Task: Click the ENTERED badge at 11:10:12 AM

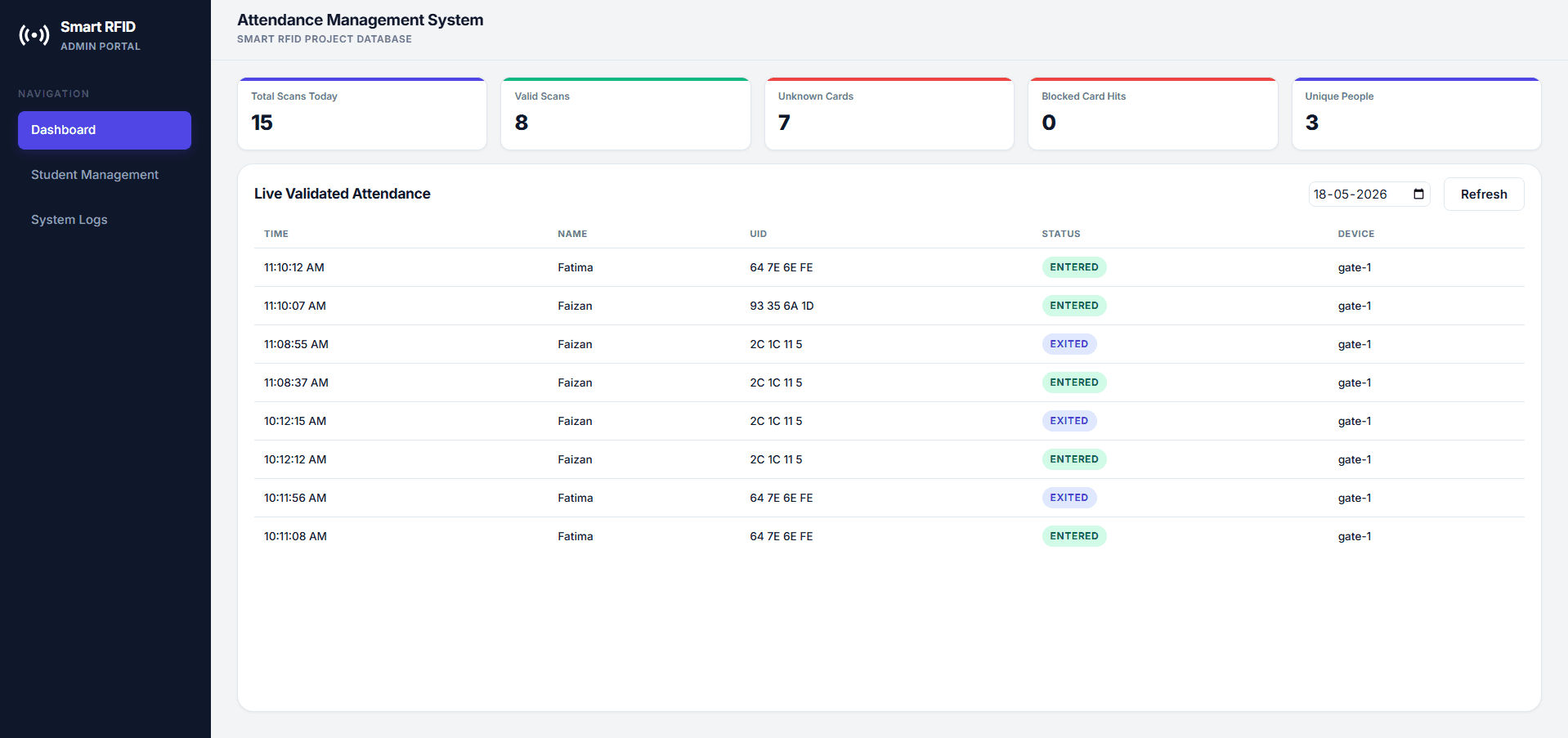Action: tap(1073, 267)
